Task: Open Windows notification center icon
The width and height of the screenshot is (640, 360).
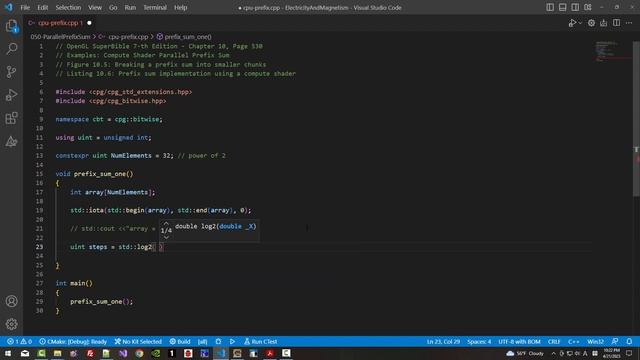Action: [x=629, y=353]
